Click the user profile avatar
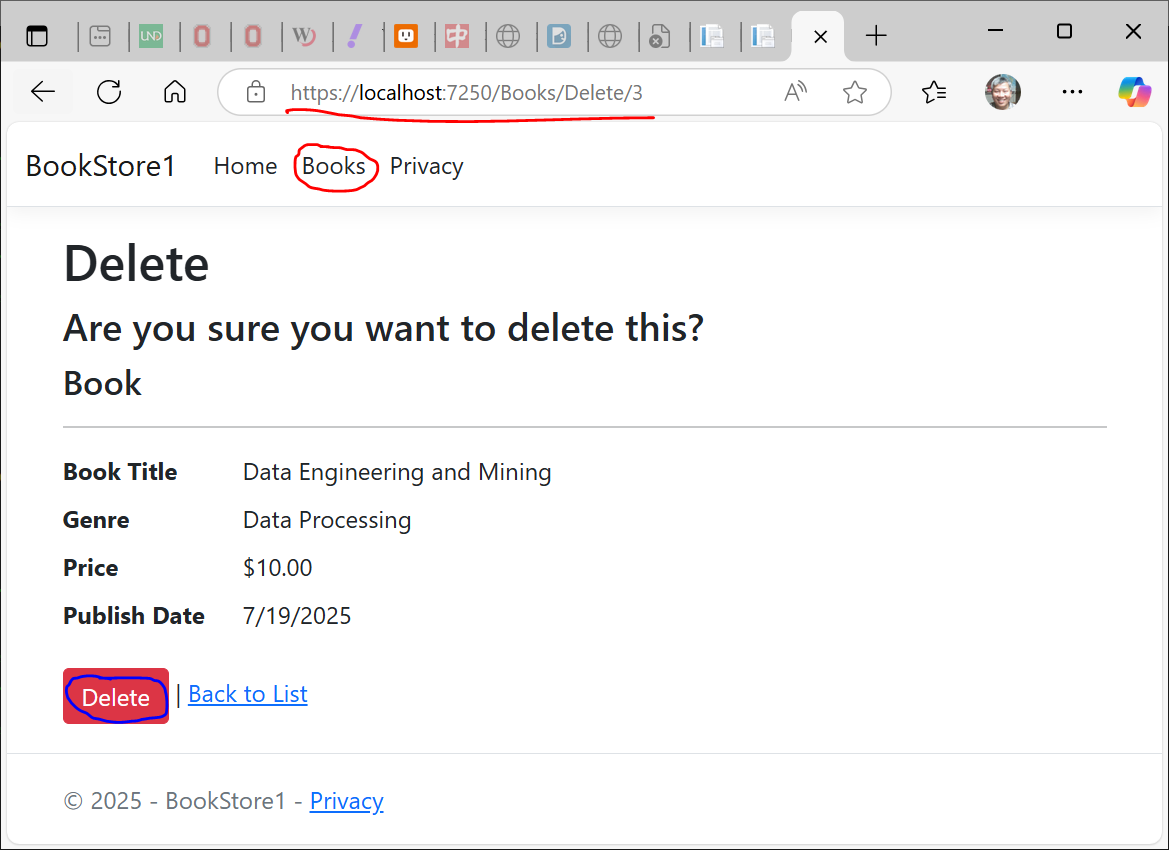The height and width of the screenshot is (850, 1169). click(1003, 92)
